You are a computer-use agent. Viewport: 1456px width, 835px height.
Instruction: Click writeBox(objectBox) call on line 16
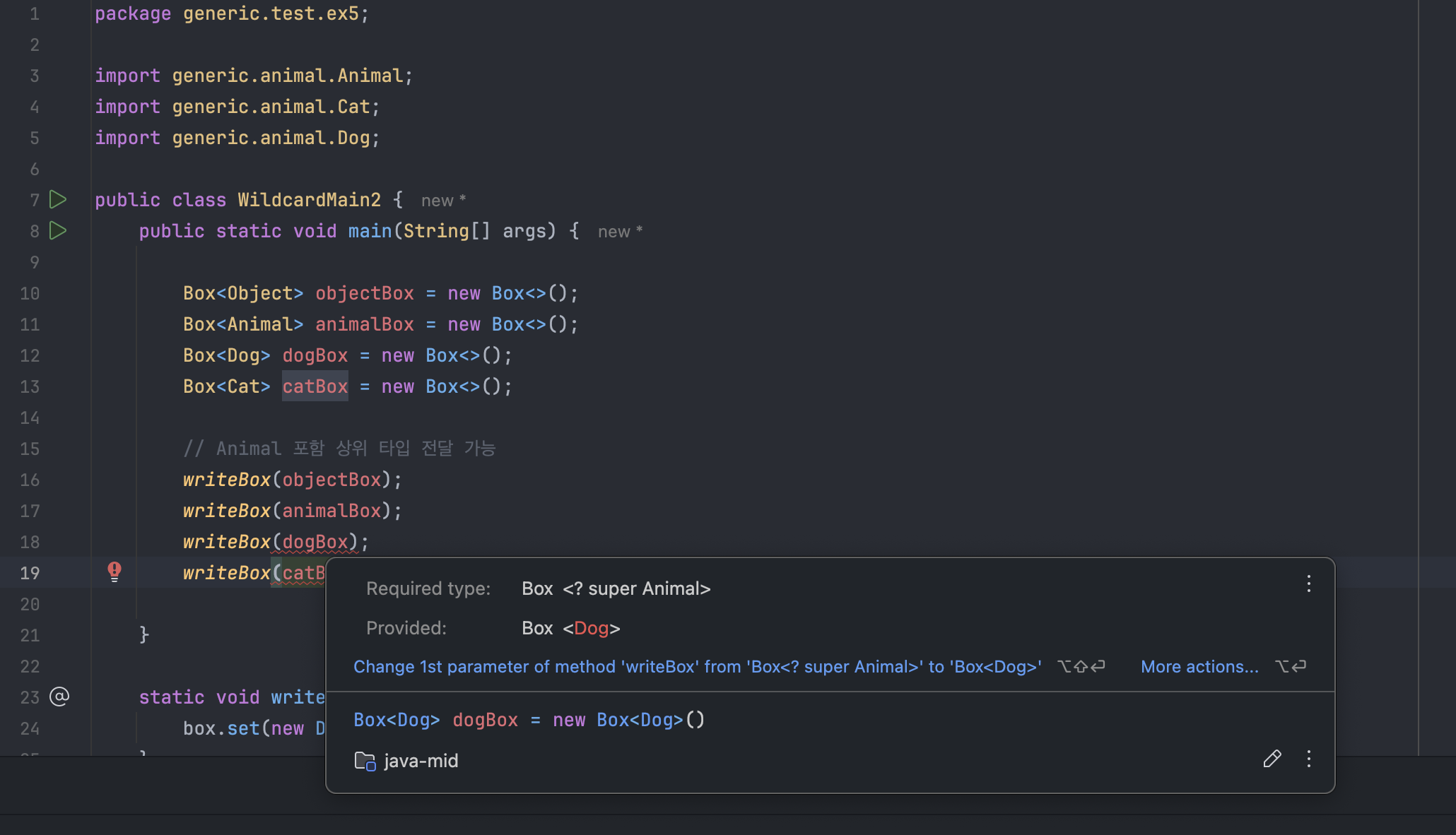pos(291,480)
